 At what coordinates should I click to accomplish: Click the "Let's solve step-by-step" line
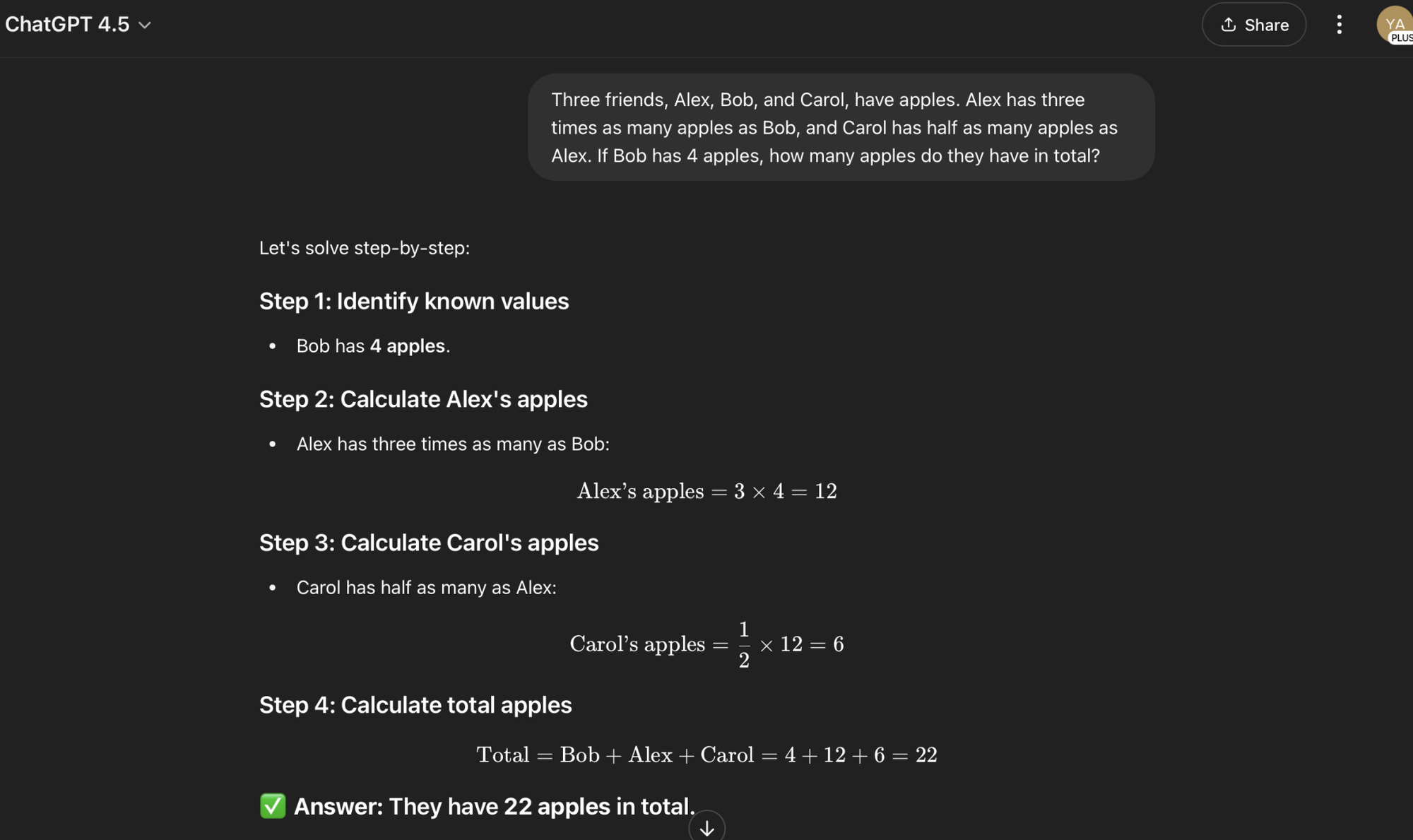[365, 248]
